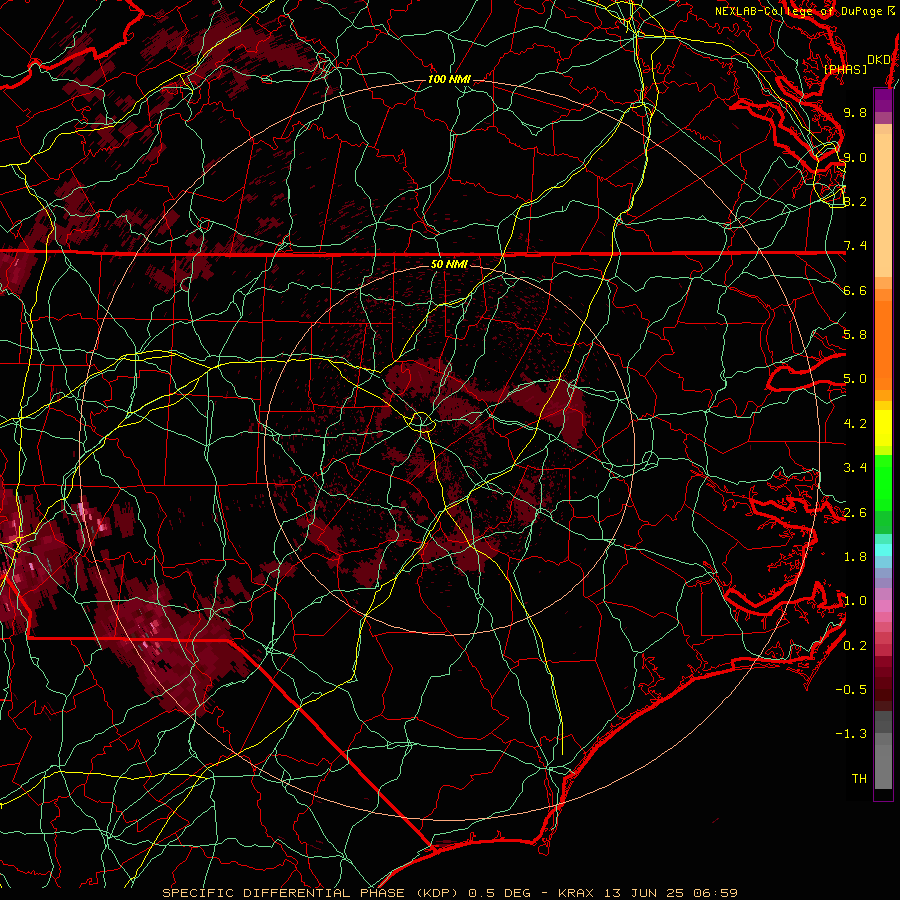Screen dimensions: 900x900
Task: Select the 7.4 value on the legend
Action: pos(855,246)
